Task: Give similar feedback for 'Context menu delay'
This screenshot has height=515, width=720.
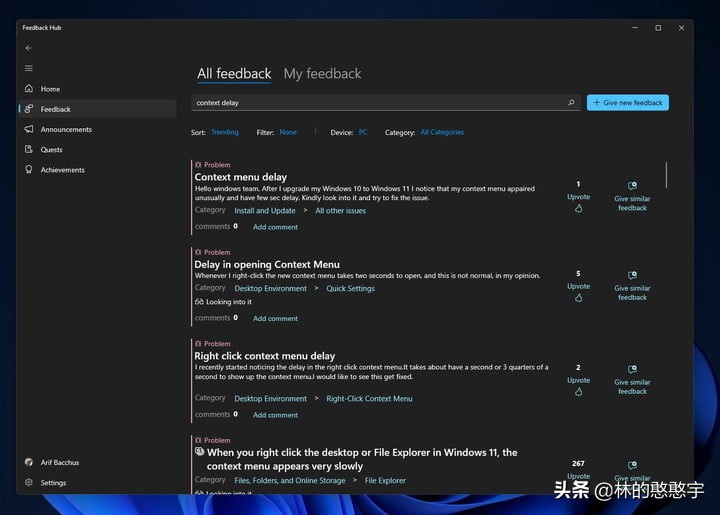Action: [632, 196]
